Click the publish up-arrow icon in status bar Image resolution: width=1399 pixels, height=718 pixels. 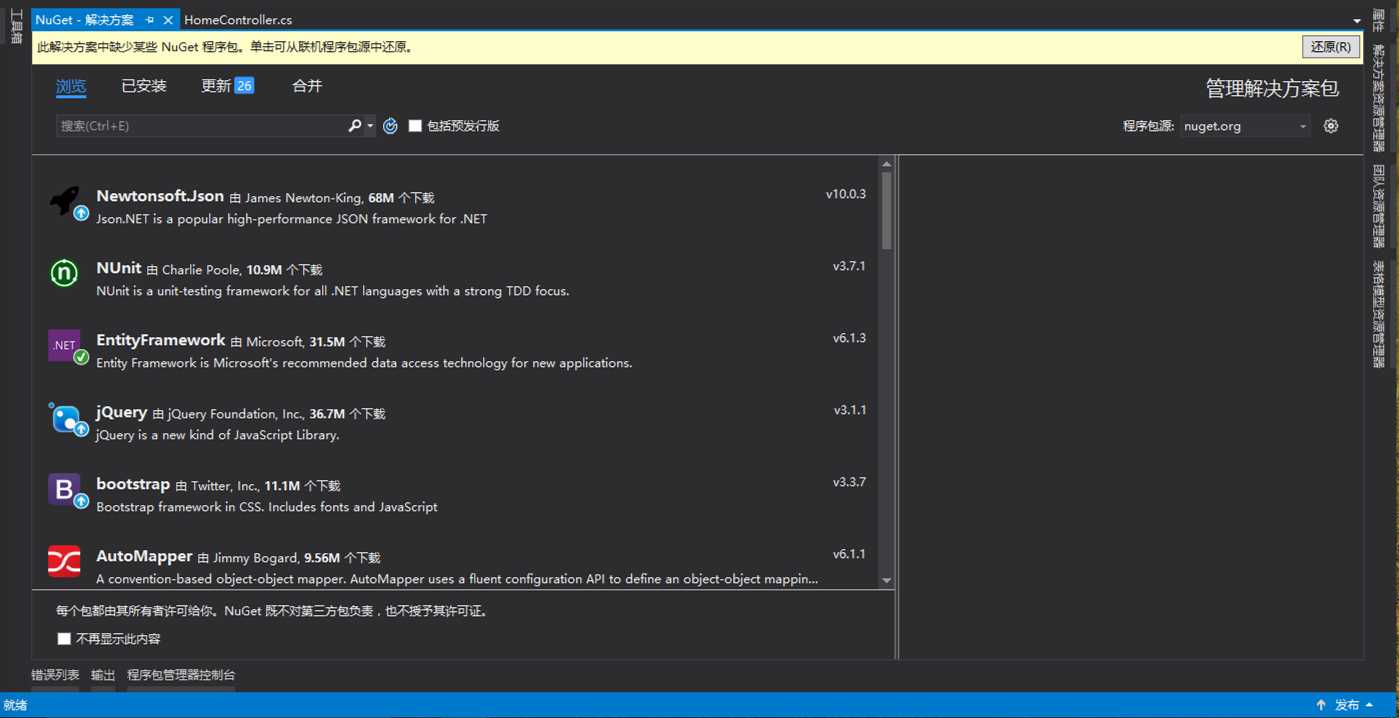tap(1321, 705)
